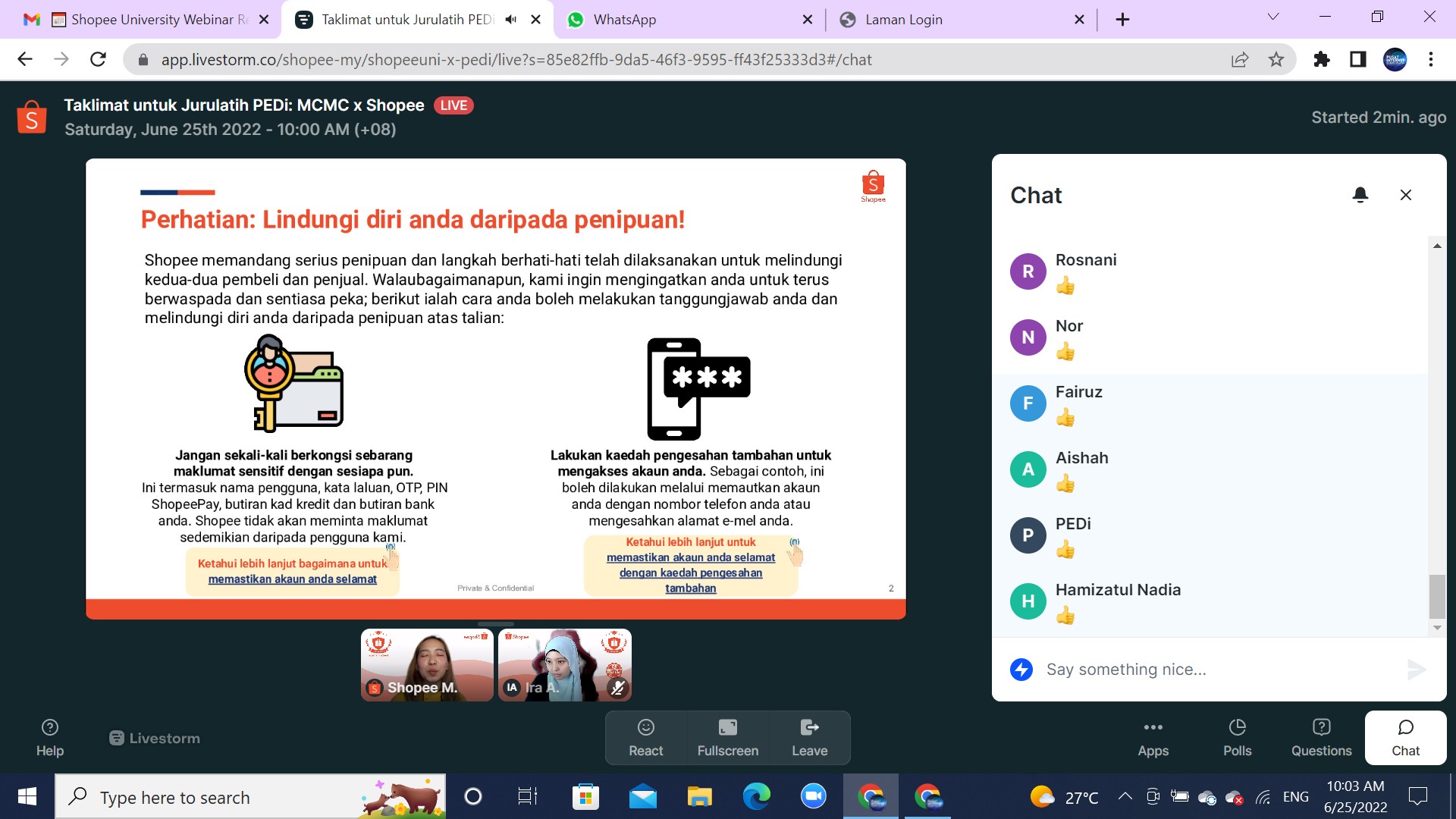Leave the Livestorm webinar

[809, 738]
